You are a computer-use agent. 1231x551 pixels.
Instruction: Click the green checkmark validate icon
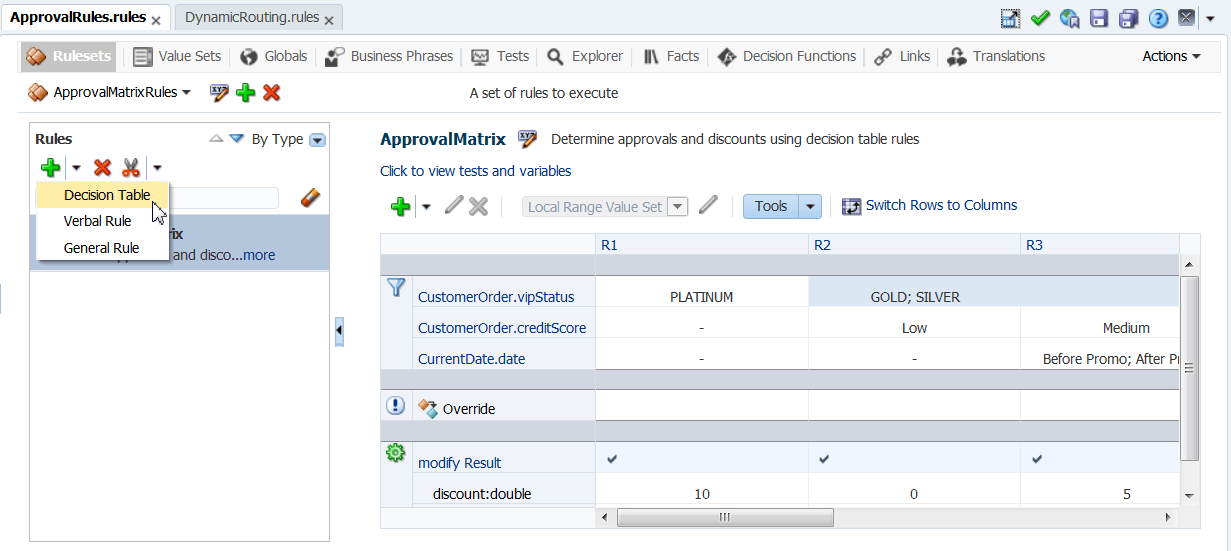click(1040, 18)
